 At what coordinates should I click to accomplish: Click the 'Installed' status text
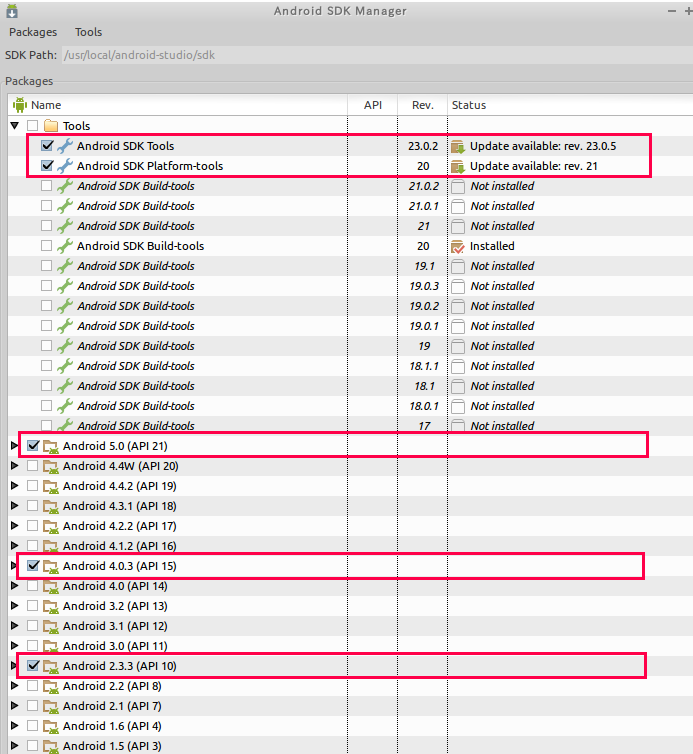click(492, 246)
